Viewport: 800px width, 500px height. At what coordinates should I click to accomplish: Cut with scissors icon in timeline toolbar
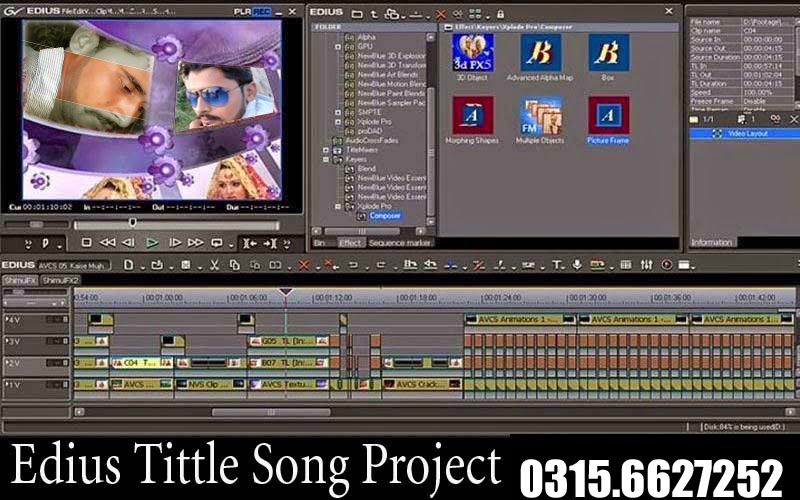[x=214, y=265]
